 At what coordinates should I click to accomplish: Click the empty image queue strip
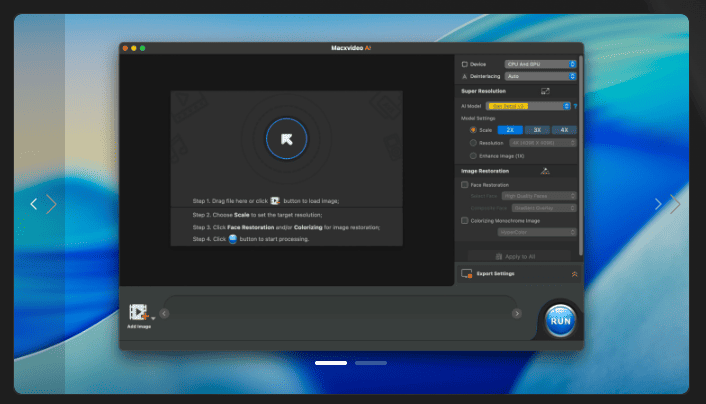click(340, 313)
